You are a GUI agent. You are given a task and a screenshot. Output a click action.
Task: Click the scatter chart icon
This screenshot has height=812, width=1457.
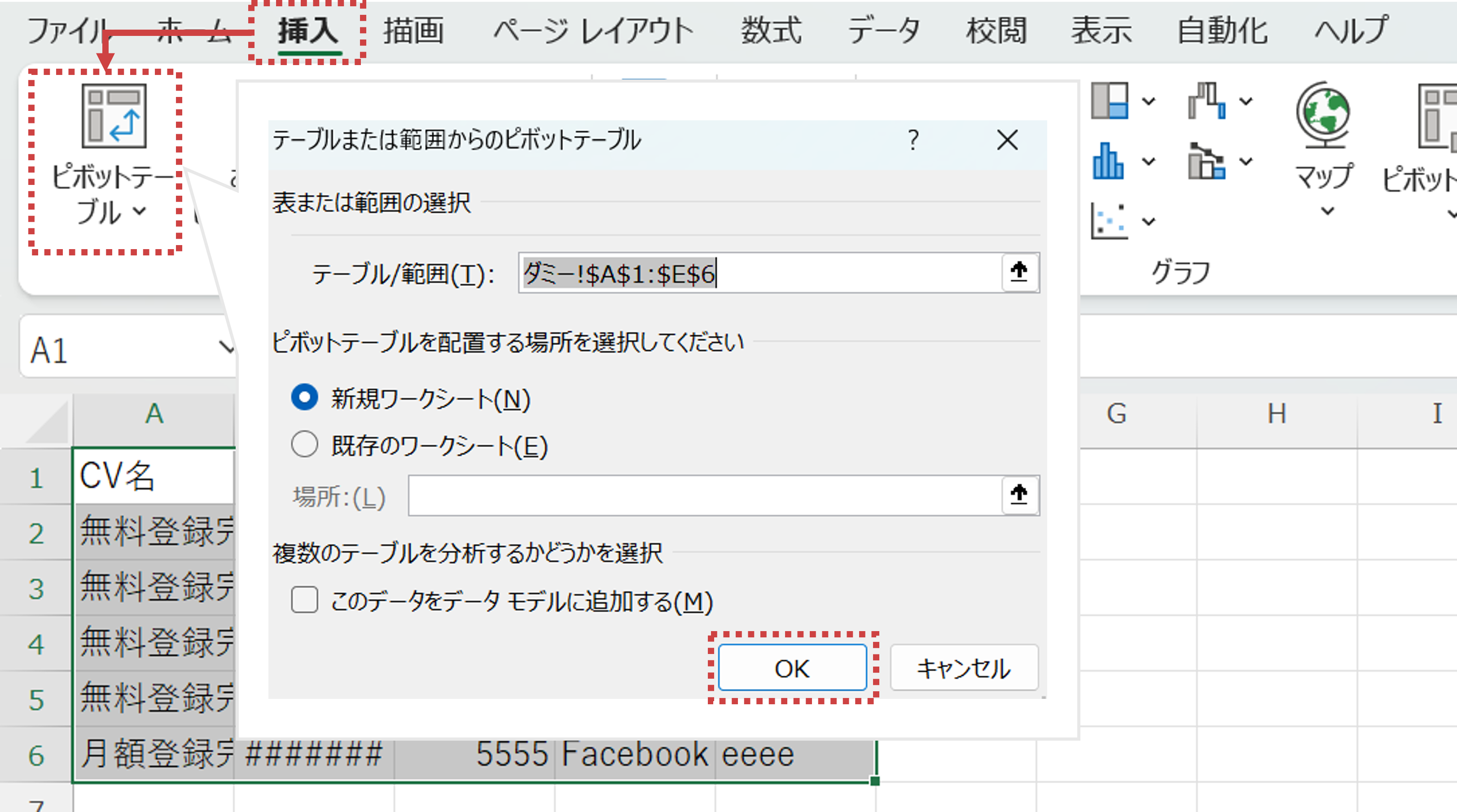pyautogui.click(x=1109, y=221)
